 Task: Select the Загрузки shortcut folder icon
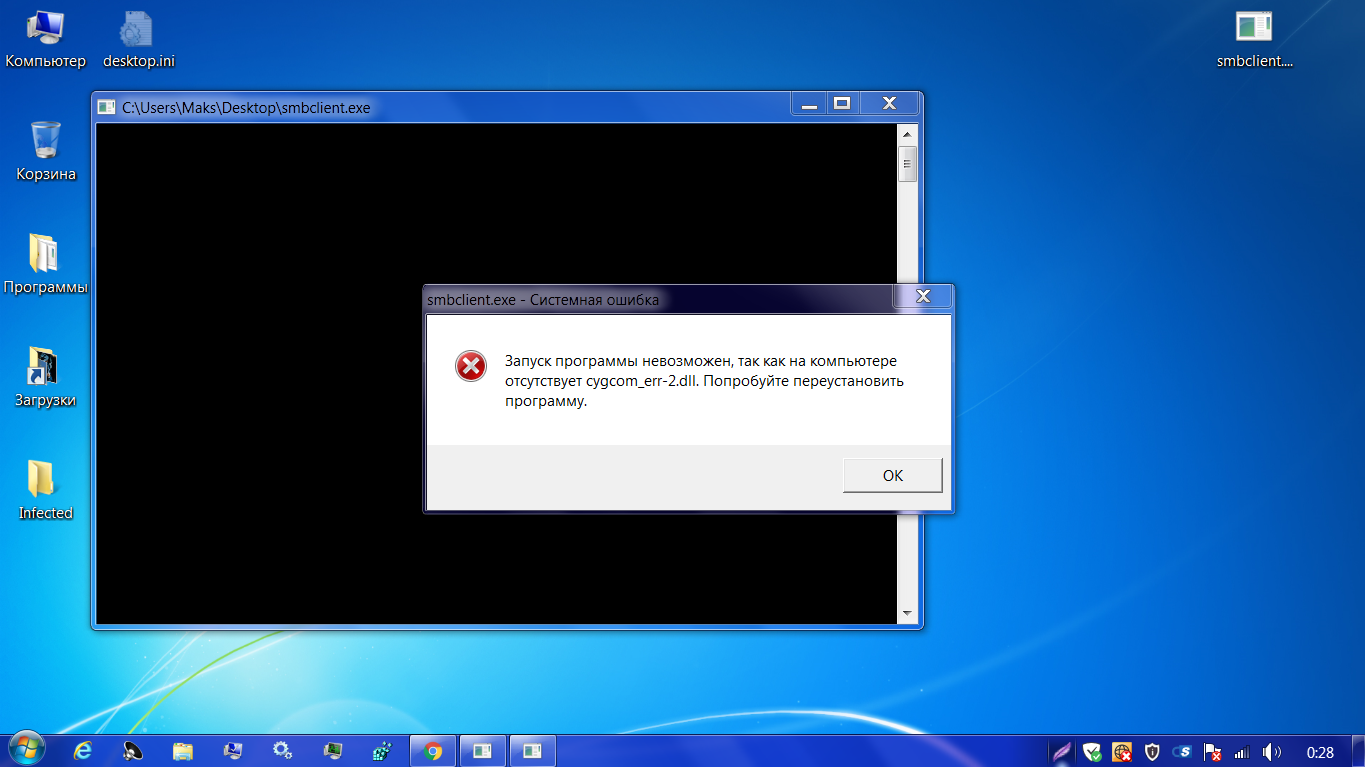[x=46, y=378]
